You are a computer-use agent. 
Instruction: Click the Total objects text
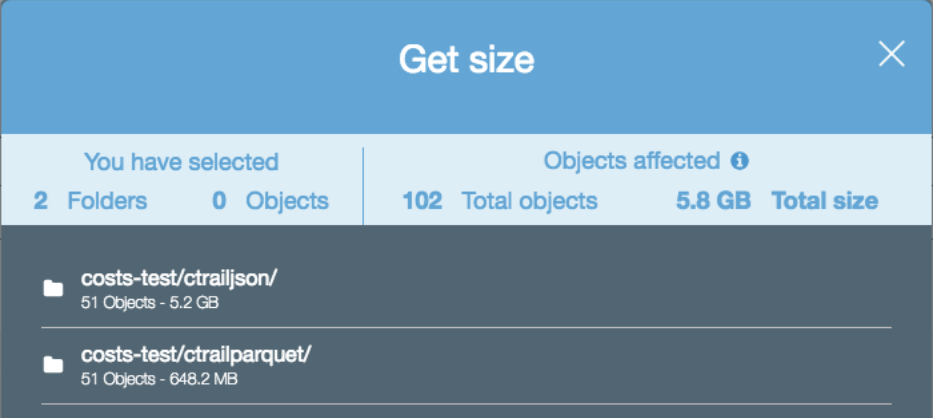click(x=530, y=201)
